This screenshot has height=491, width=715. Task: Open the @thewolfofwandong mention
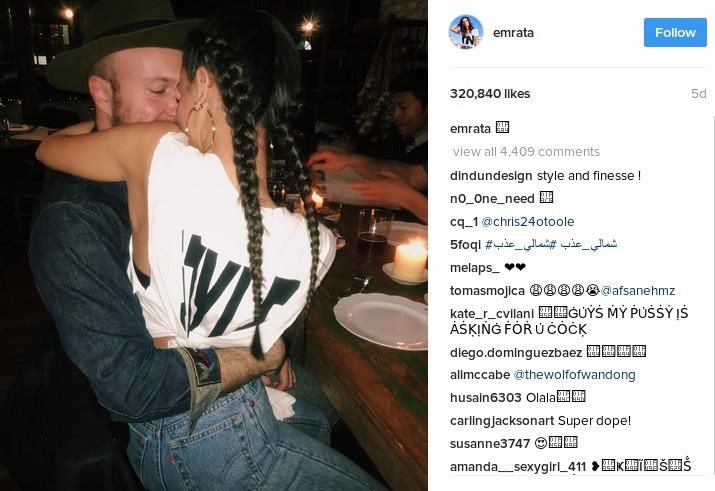tap(574, 375)
